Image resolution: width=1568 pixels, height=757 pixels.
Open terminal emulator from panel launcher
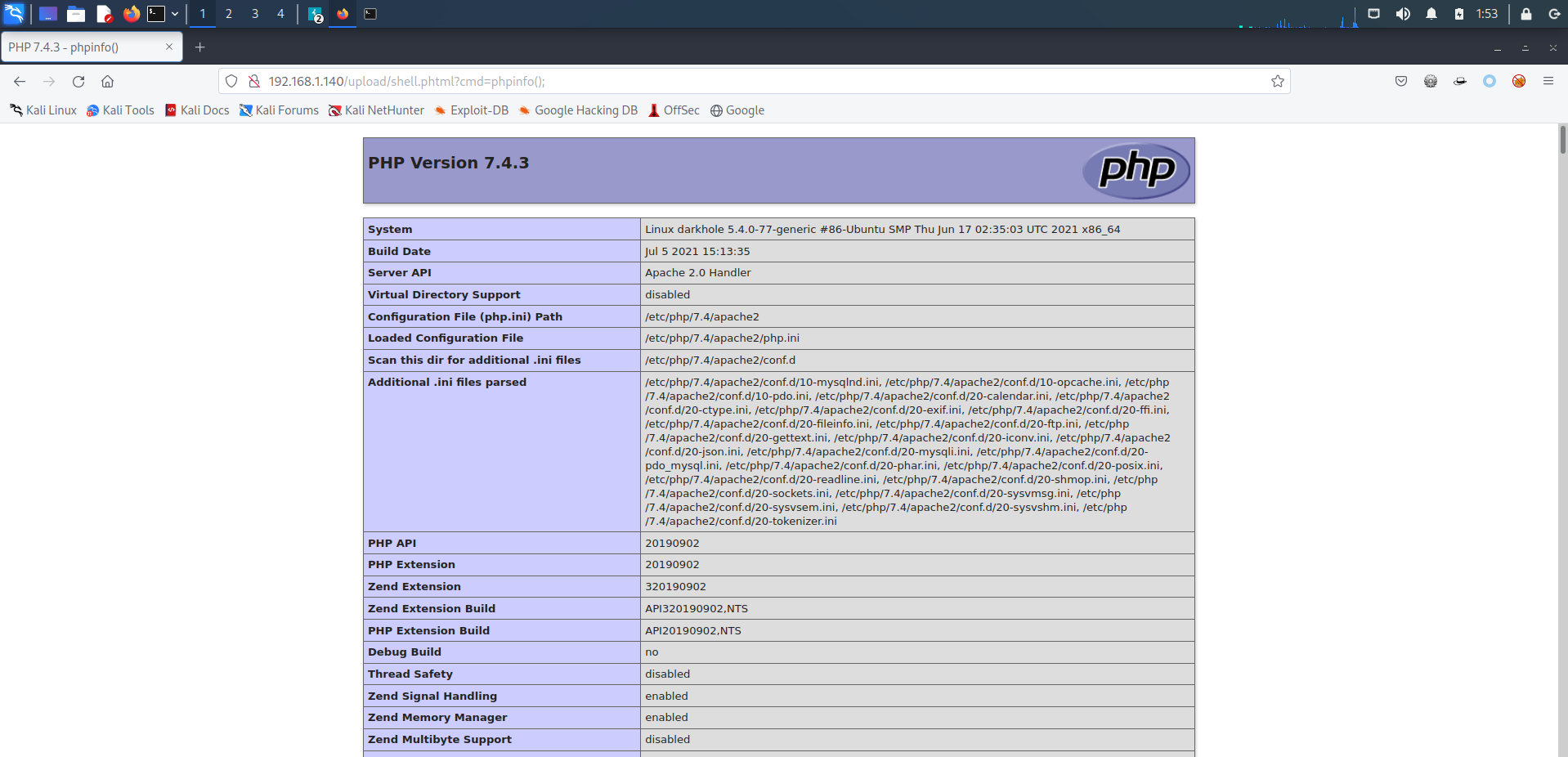click(156, 14)
